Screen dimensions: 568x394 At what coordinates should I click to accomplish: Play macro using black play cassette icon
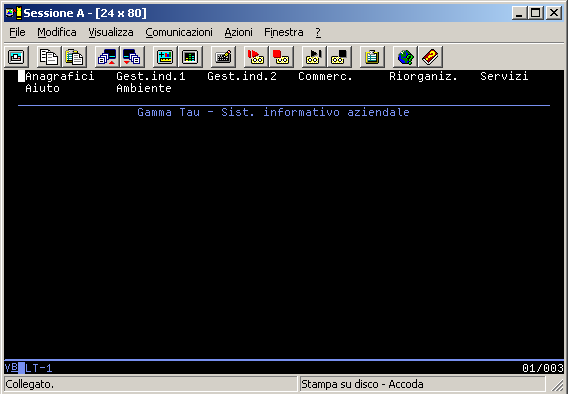pos(314,57)
